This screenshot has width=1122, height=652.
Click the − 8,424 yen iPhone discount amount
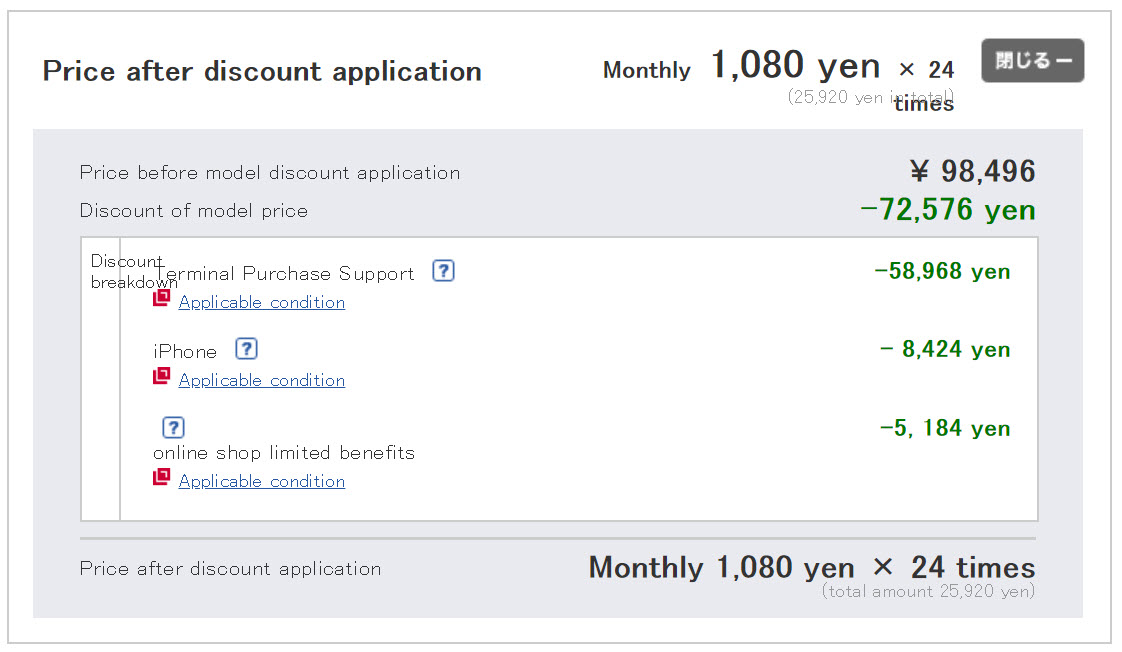coord(945,349)
